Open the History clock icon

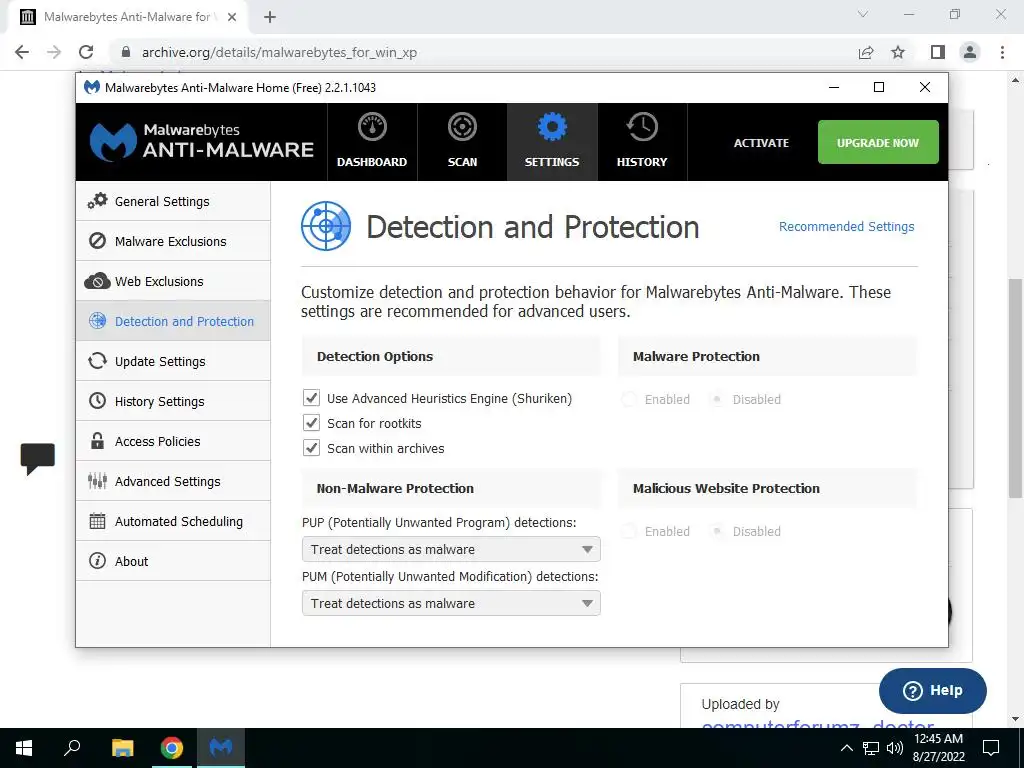642,127
